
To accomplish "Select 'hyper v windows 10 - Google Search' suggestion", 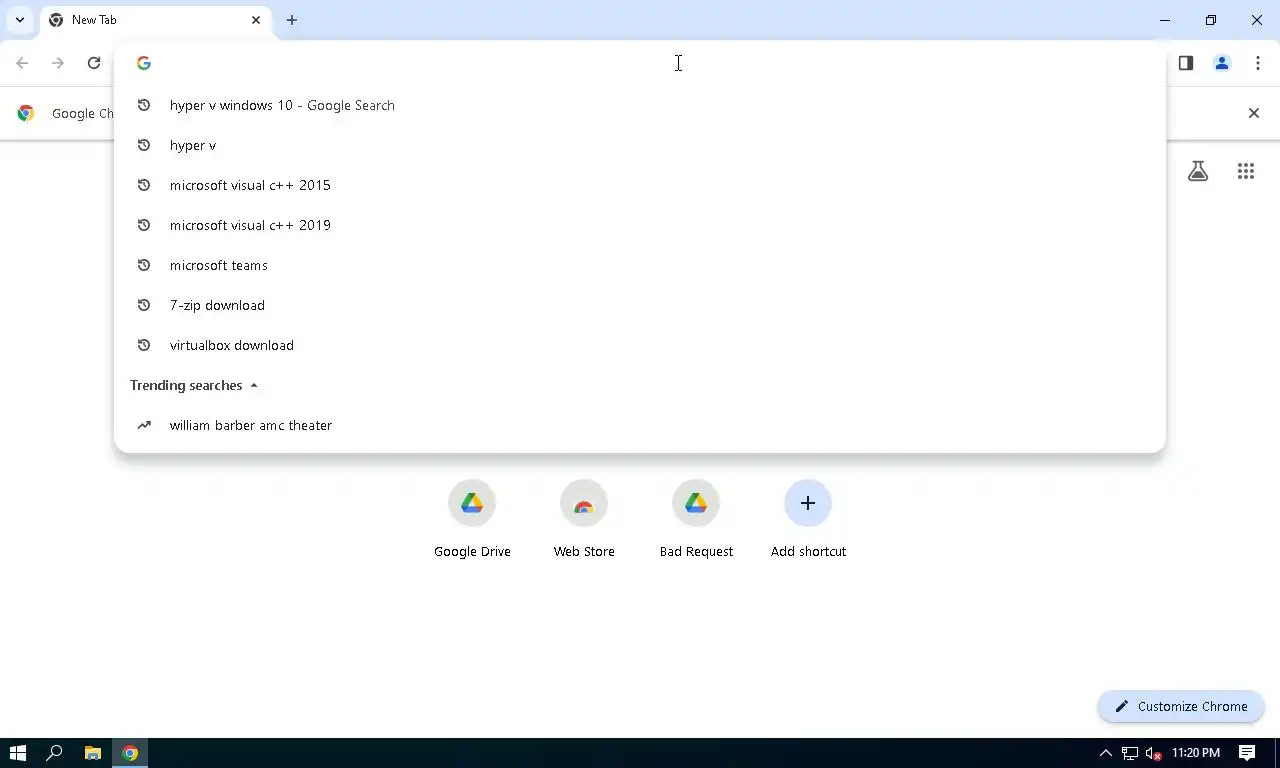I will [640, 105].
